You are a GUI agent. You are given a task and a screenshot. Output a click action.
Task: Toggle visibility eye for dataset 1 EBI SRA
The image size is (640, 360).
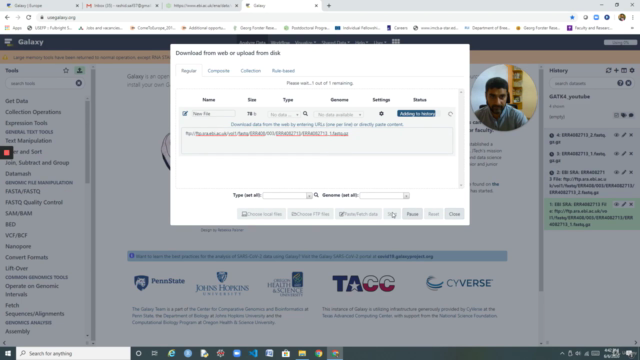616,204
